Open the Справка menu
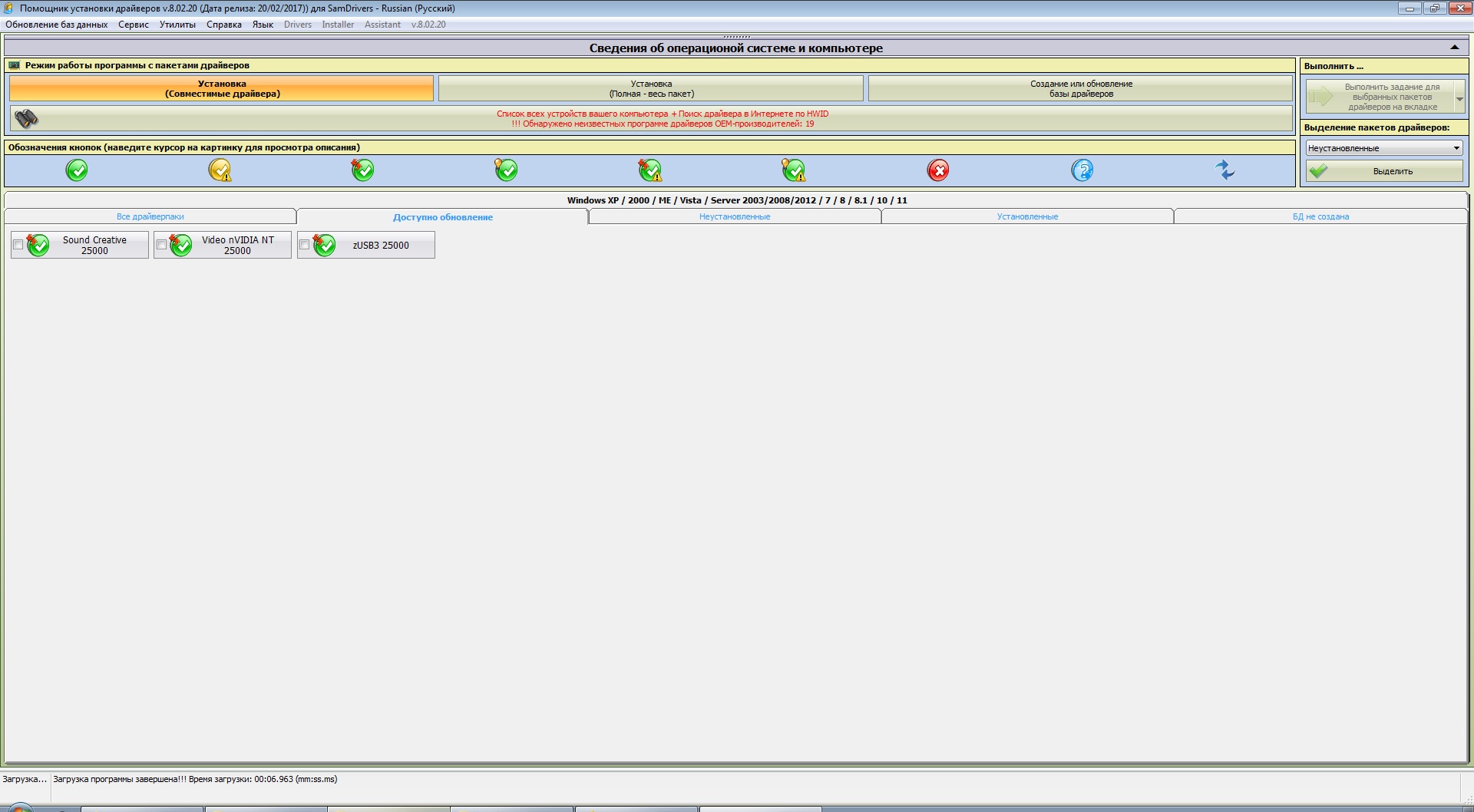 click(224, 25)
